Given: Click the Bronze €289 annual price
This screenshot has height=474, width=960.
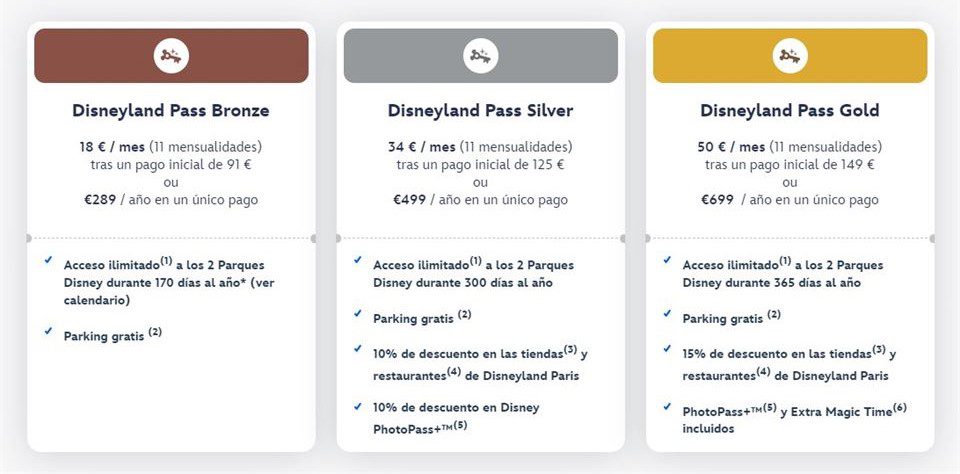Looking at the screenshot, I should point(104,199).
